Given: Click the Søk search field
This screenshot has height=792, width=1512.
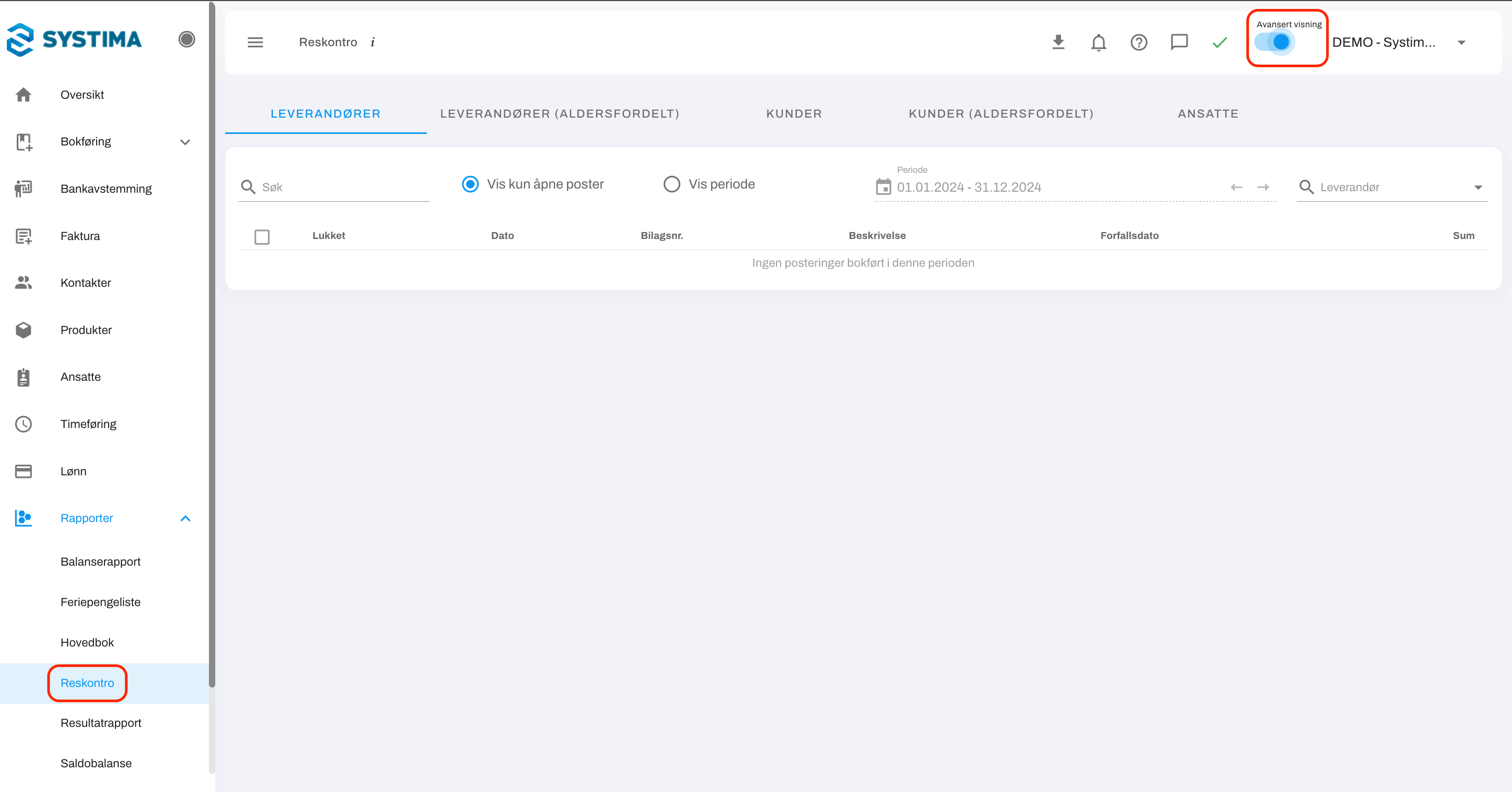Looking at the screenshot, I should (343, 187).
